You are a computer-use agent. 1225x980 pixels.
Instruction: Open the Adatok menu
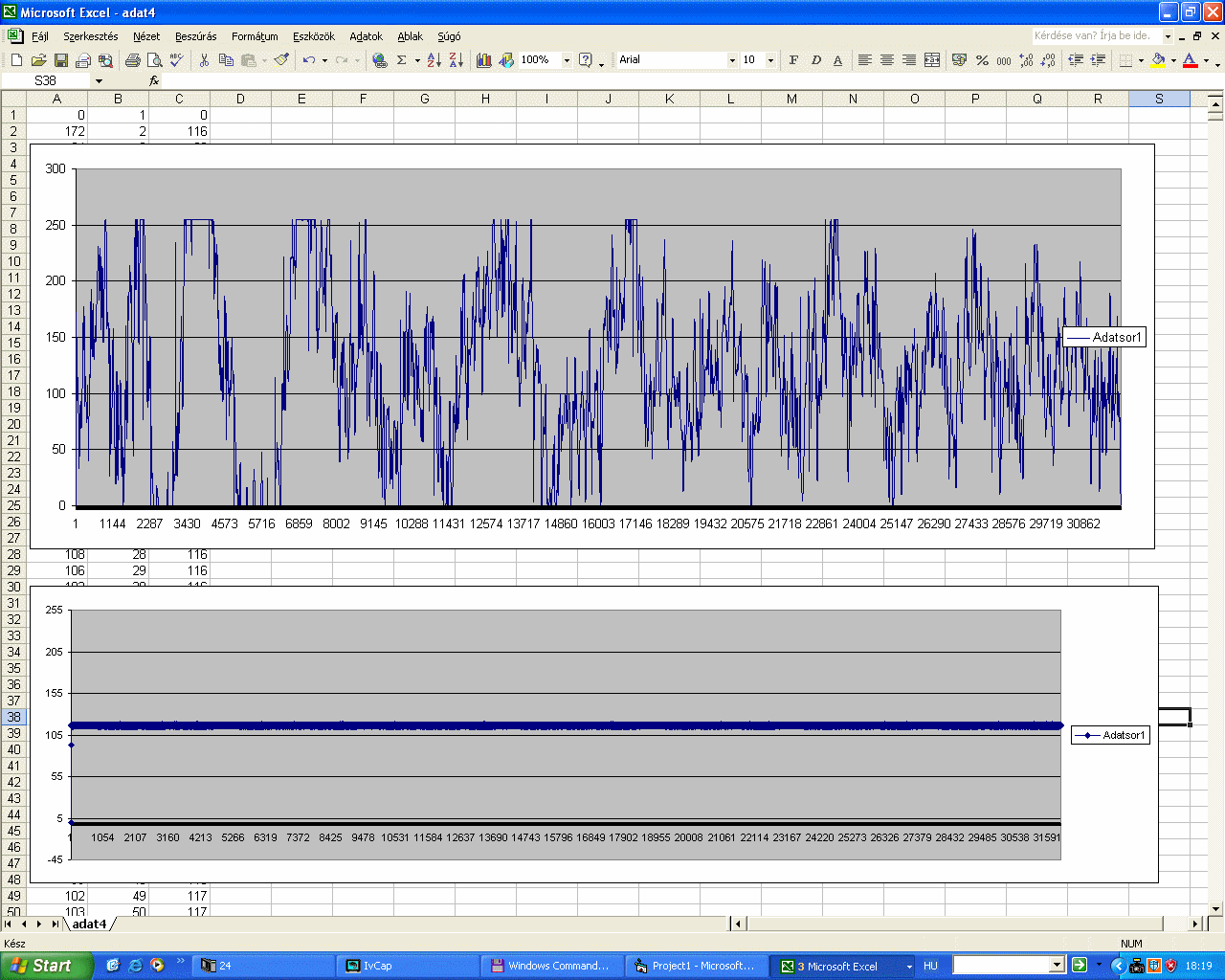tap(366, 36)
